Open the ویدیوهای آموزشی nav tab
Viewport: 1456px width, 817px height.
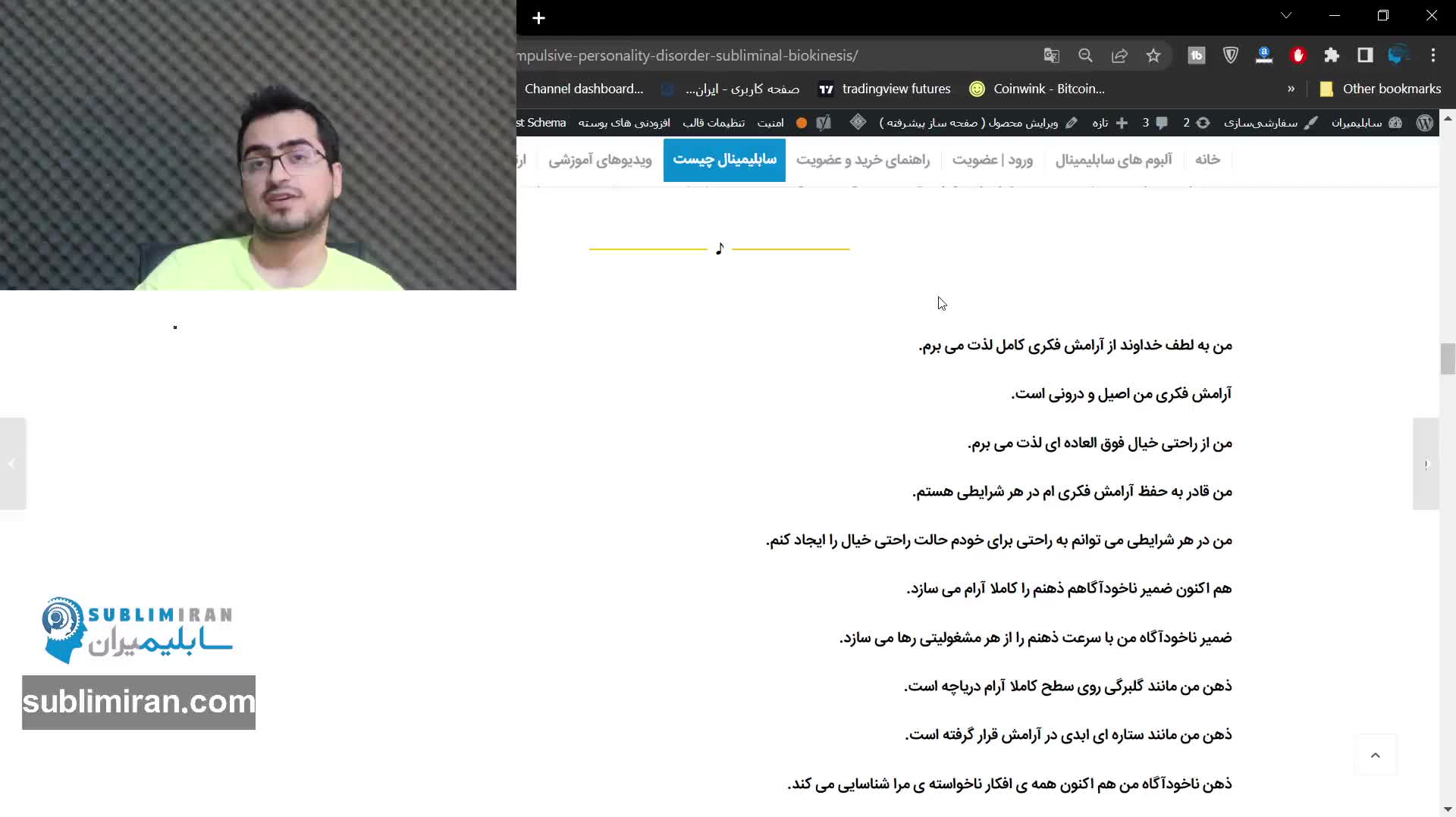(x=600, y=160)
